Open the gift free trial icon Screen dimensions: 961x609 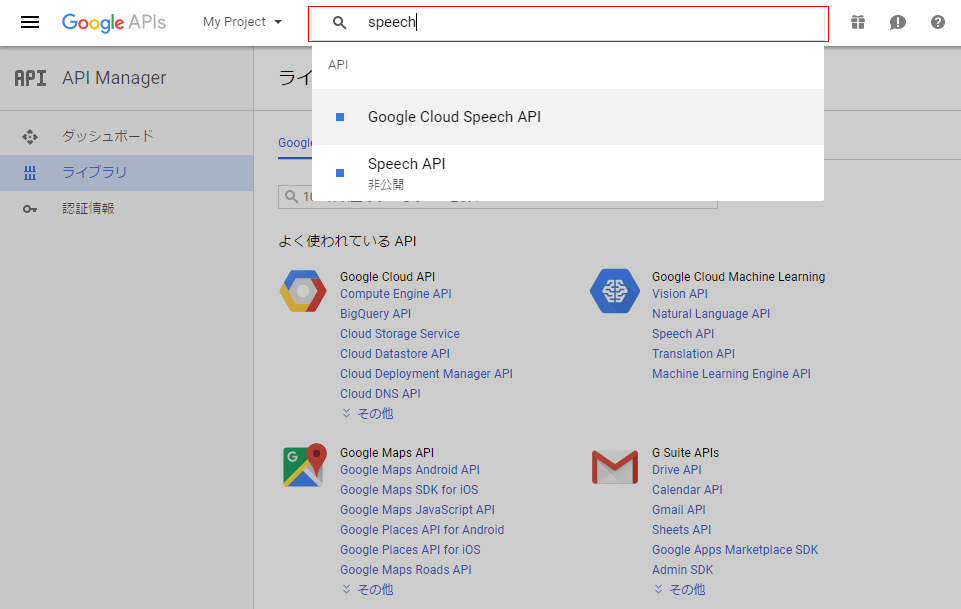[857, 23]
